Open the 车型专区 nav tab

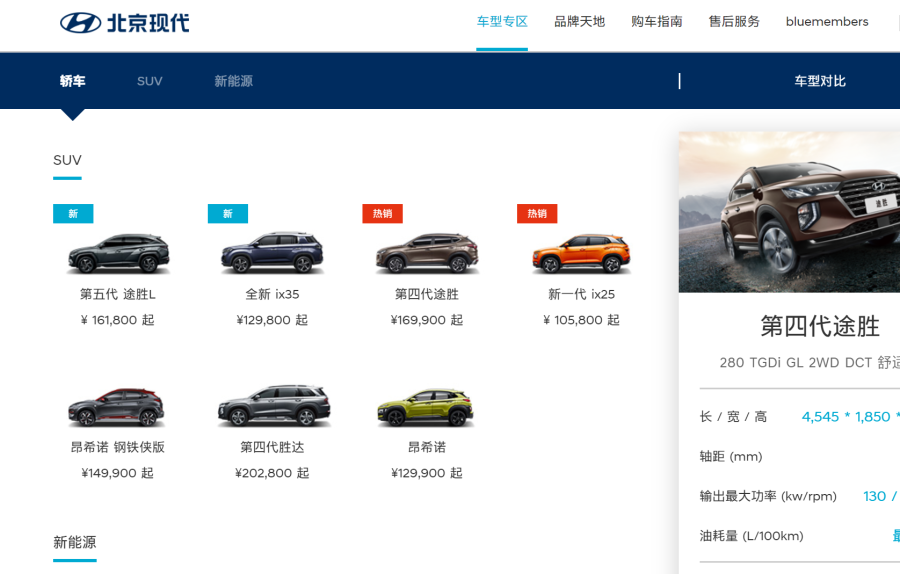click(x=502, y=22)
